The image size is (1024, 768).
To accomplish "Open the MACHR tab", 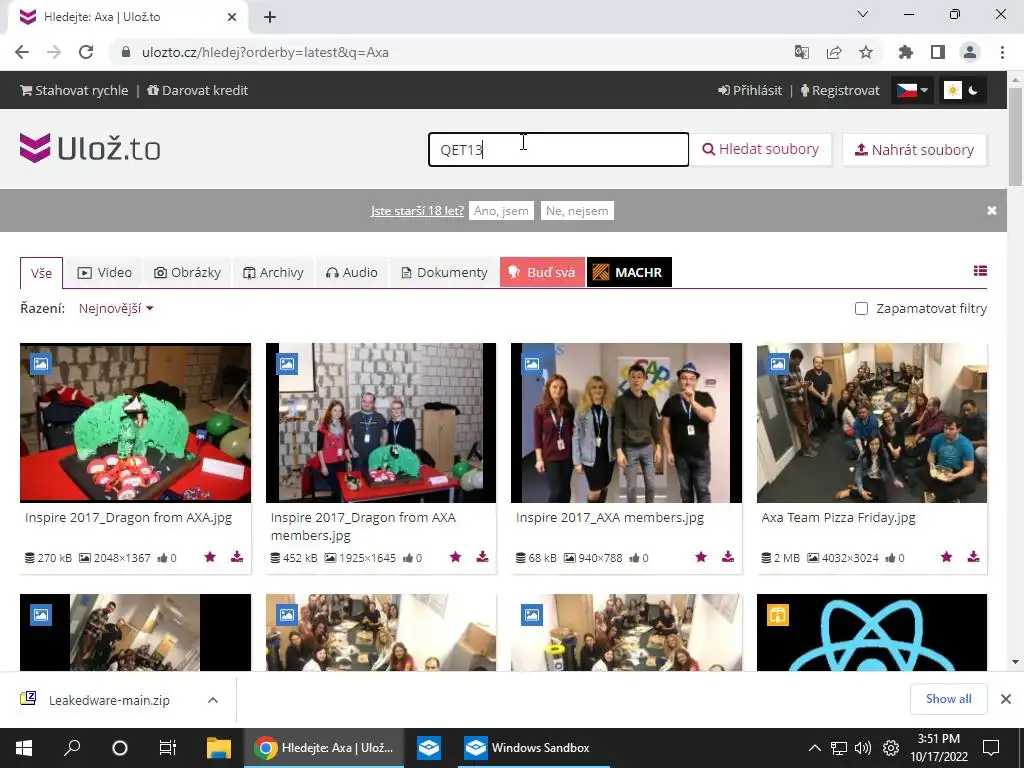I will coord(630,272).
